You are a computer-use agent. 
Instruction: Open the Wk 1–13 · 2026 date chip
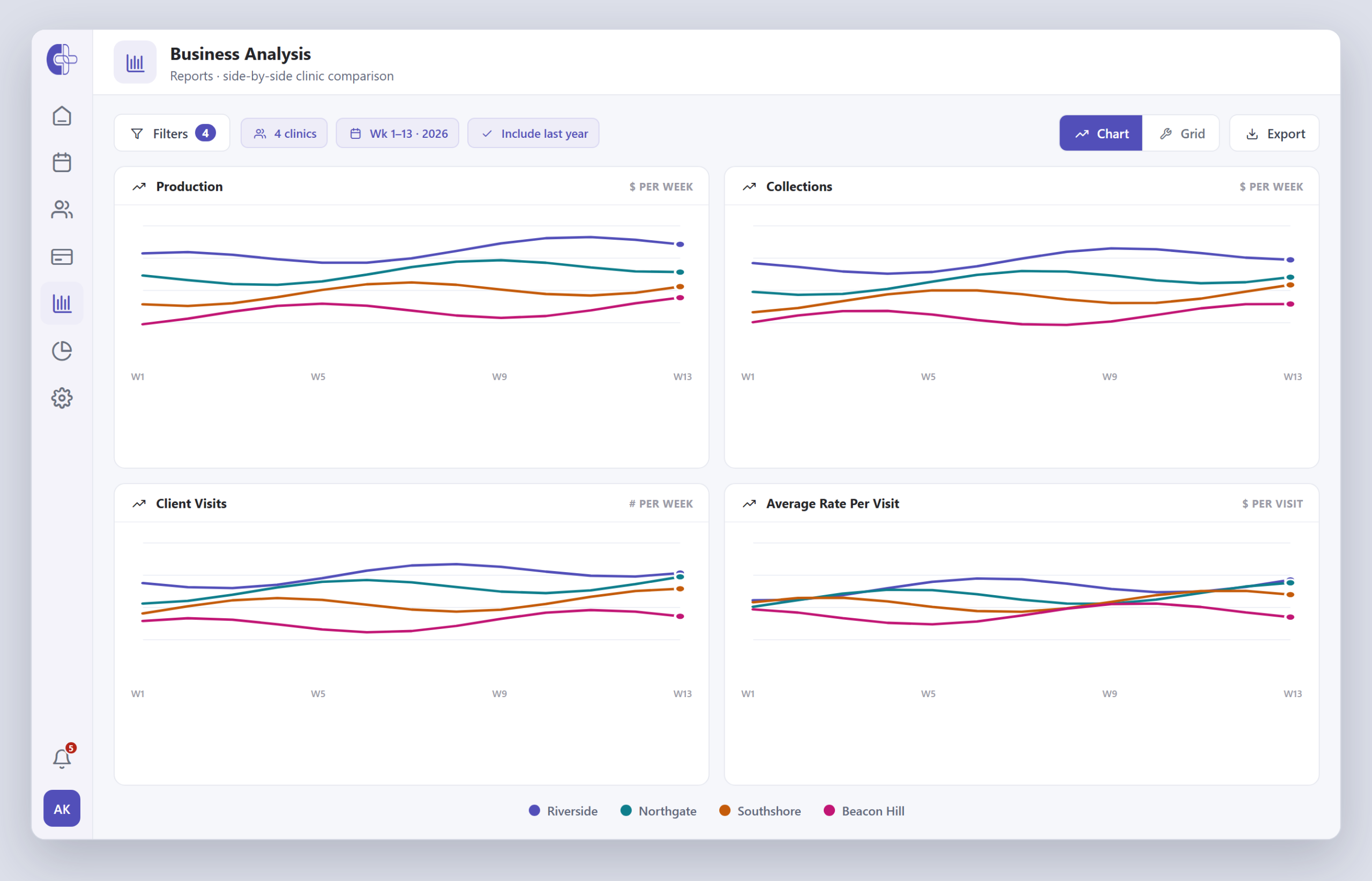pyautogui.click(x=397, y=134)
